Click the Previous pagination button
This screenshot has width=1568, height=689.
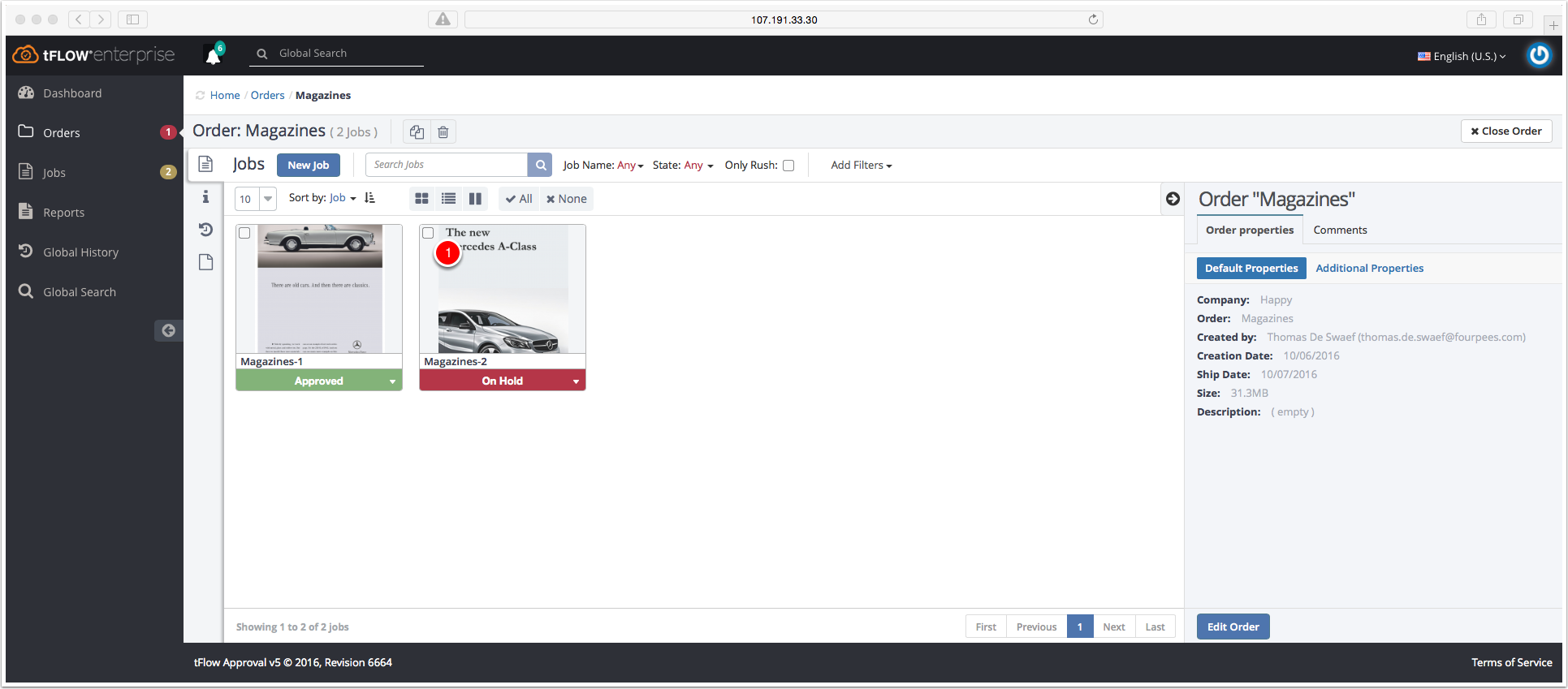click(1037, 627)
